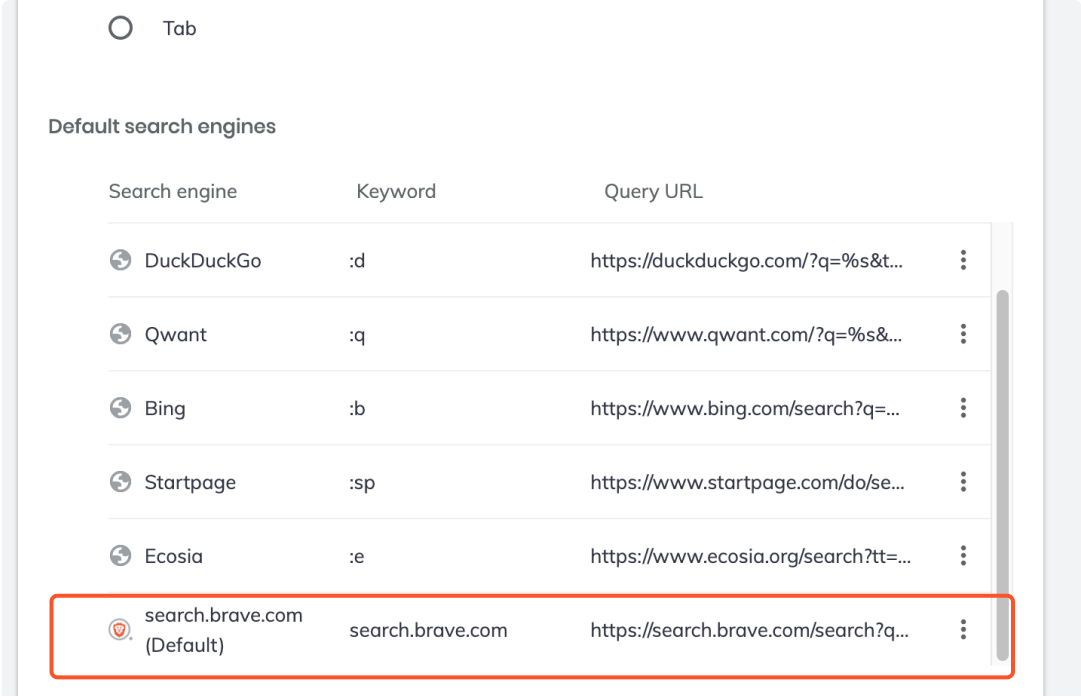Open Qwant row more-actions menu

(x=963, y=334)
